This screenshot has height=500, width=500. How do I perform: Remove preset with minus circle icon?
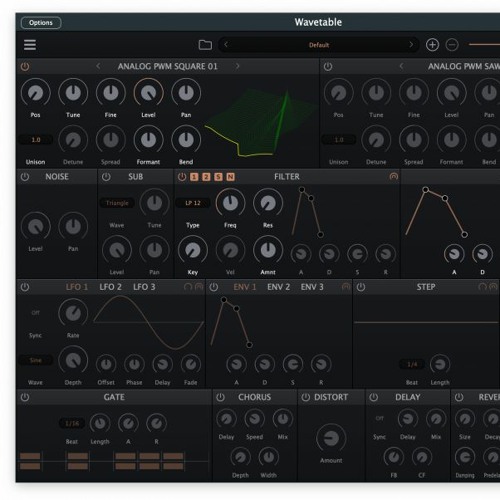tap(452, 45)
